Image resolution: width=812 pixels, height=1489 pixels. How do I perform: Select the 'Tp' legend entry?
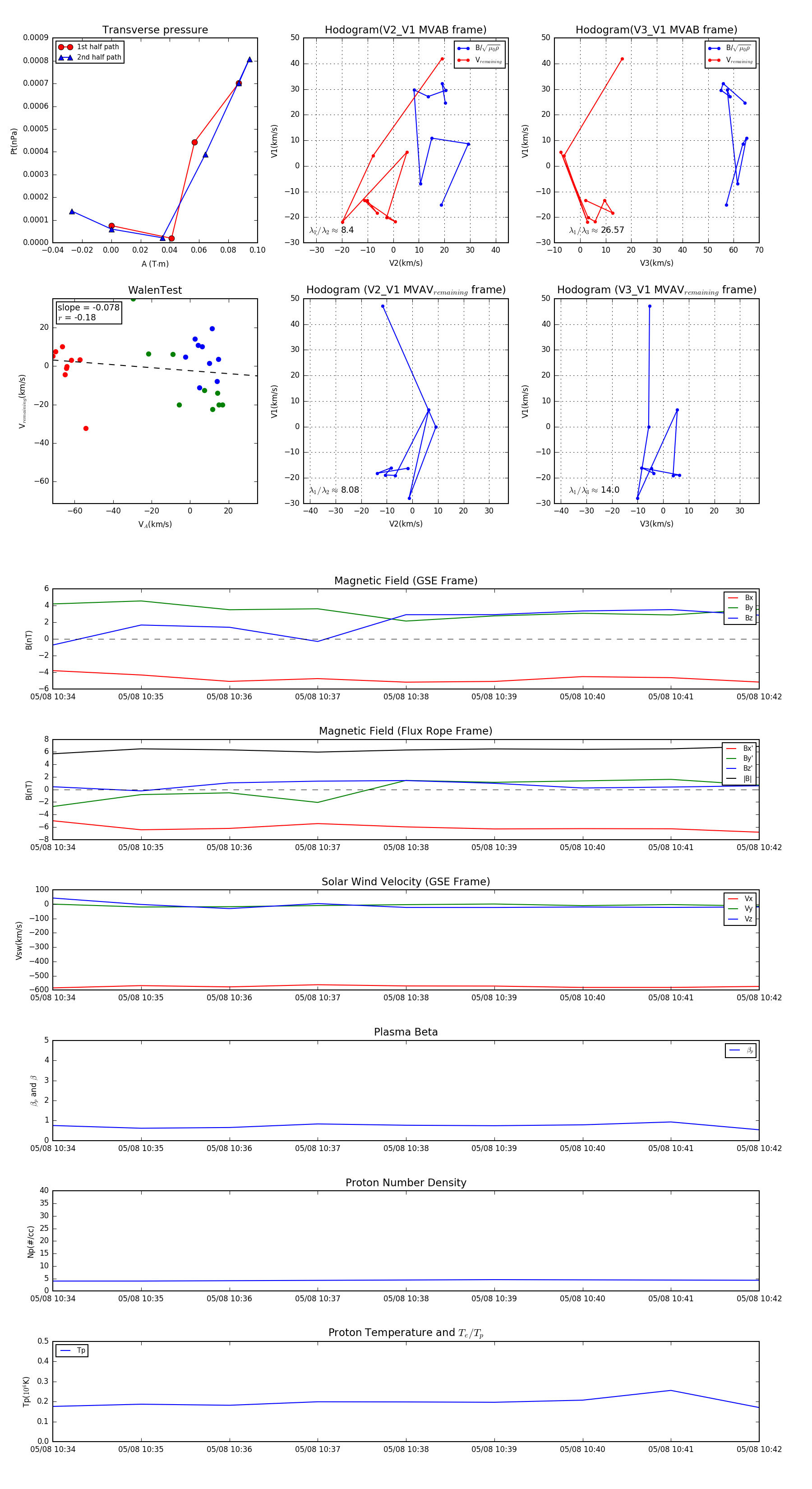[x=72, y=1351]
